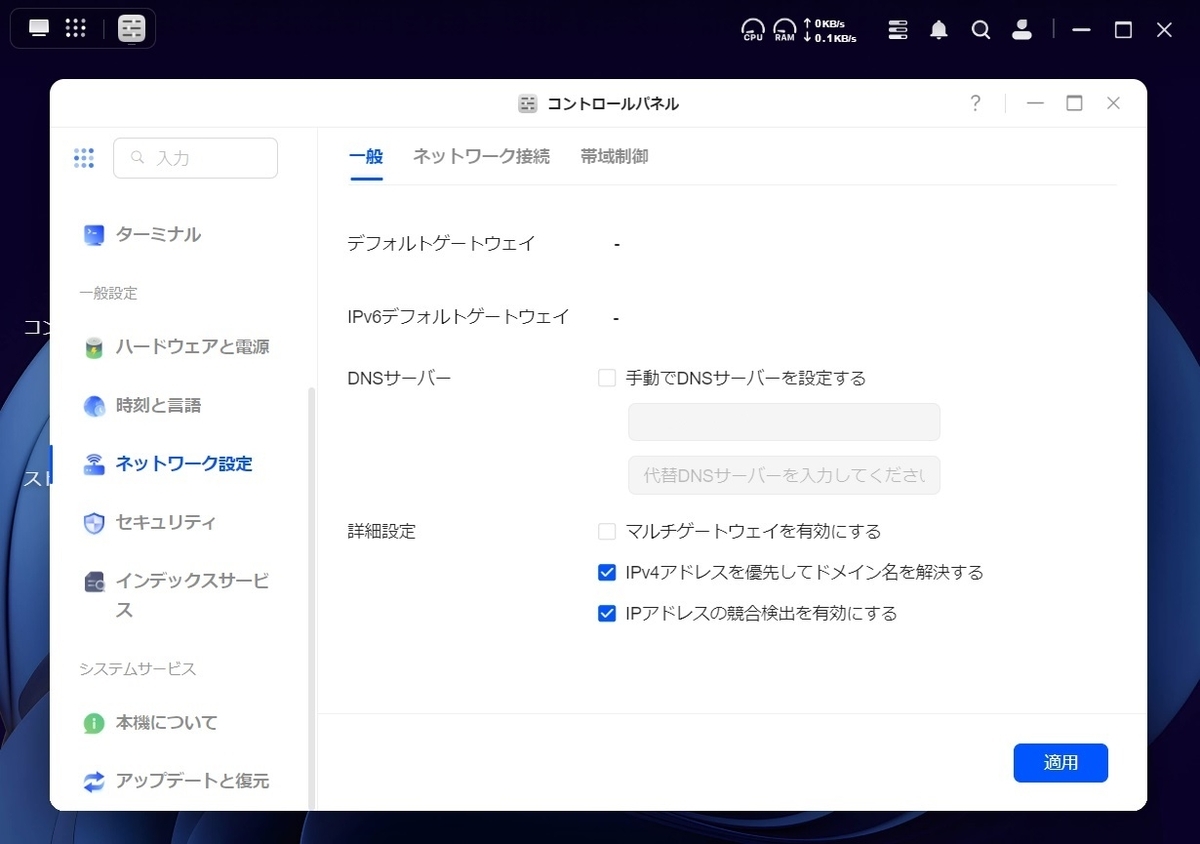Image resolution: width=1200 pixels, height=844 pixels.
Task: Click the インデックスサービス icon
Action: coord(94,582)
